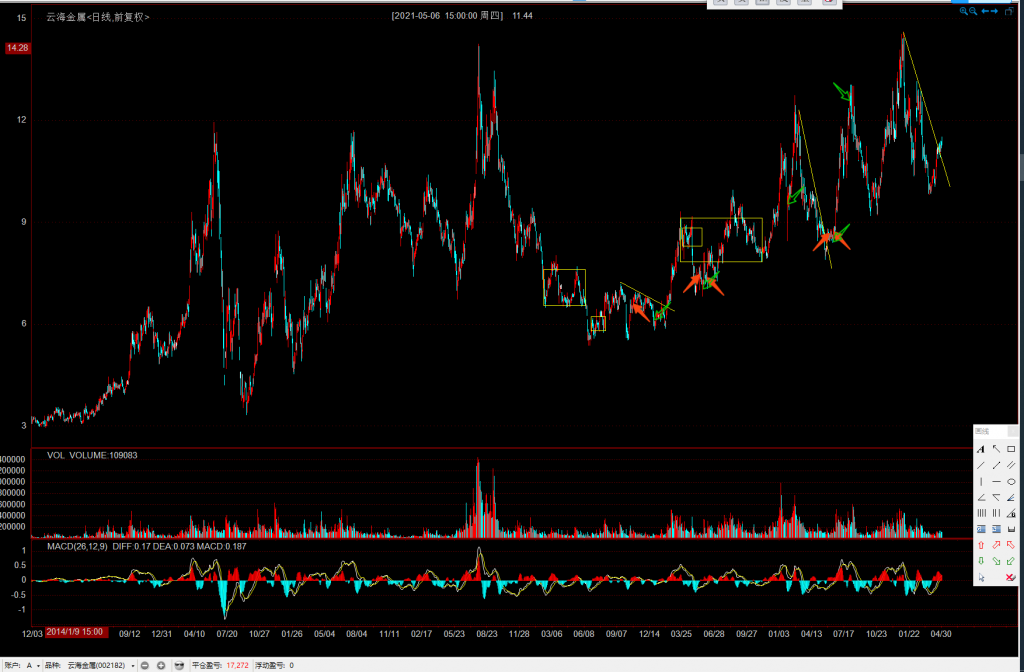Click the minus button in bottom bar

(145, 665)
